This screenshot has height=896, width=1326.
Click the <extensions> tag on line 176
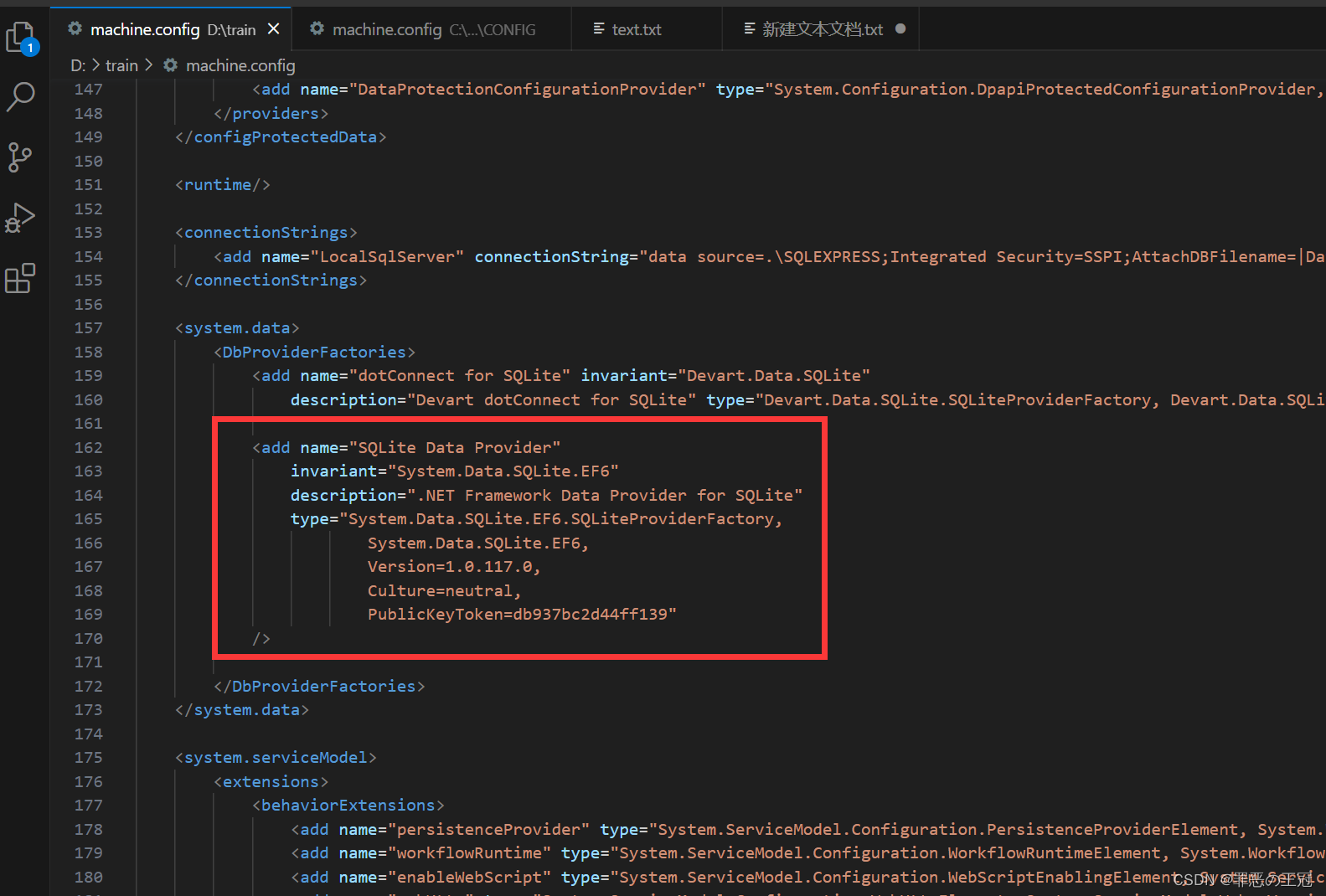271,782
